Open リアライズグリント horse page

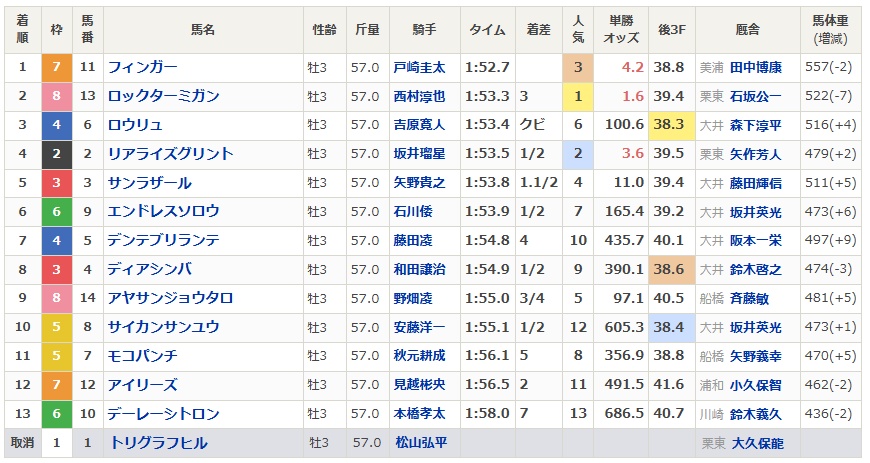[171, 154]
